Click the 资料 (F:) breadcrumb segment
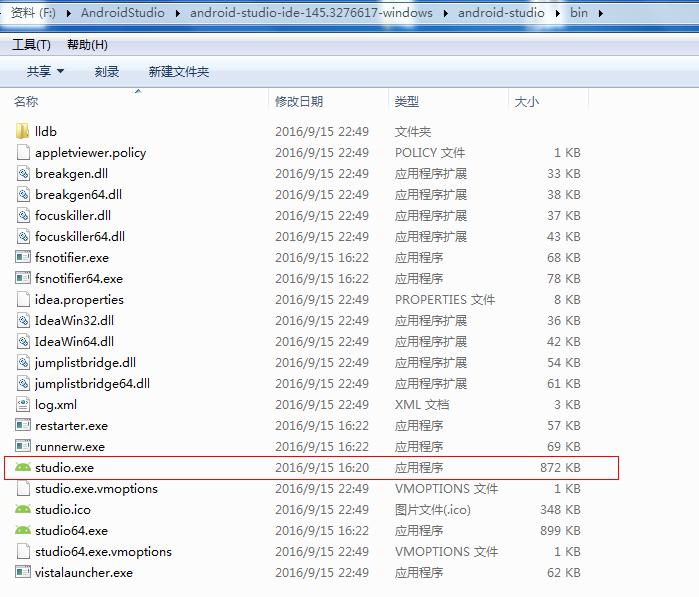 point(33,12)
